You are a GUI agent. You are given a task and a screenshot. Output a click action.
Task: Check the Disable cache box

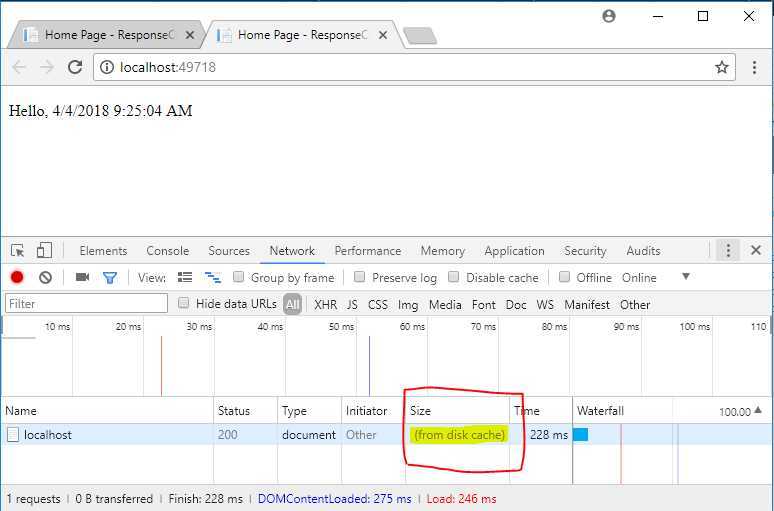(453, 276)
